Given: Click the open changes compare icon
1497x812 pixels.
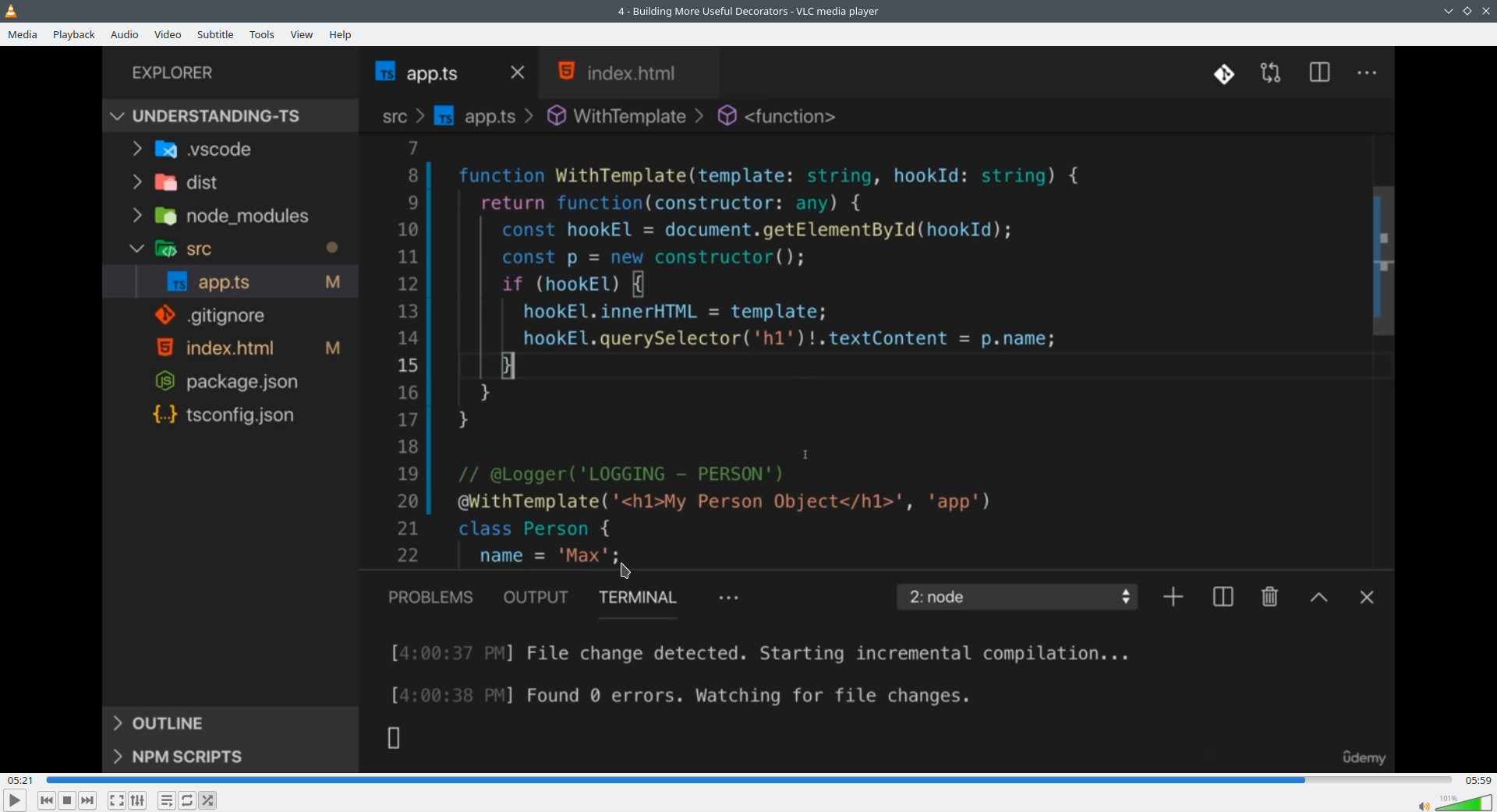Looking at the screenshot, I should tap(1271, 73).
